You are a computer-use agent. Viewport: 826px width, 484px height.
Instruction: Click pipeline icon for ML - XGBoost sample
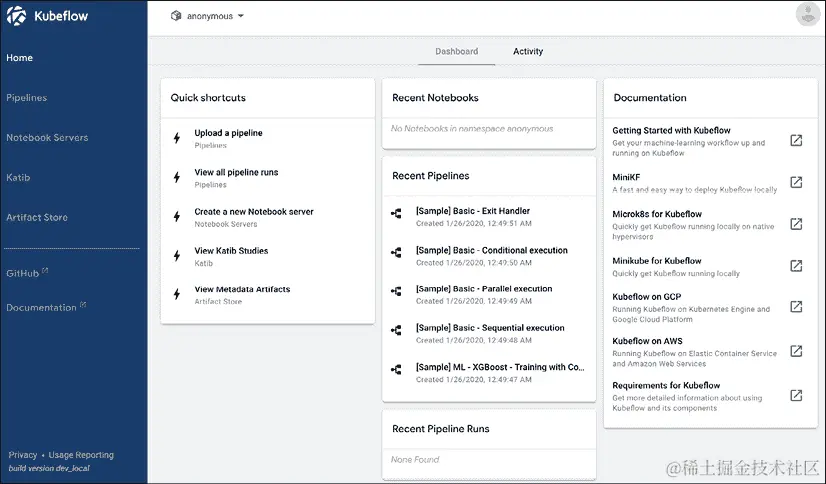click(396, 370)
